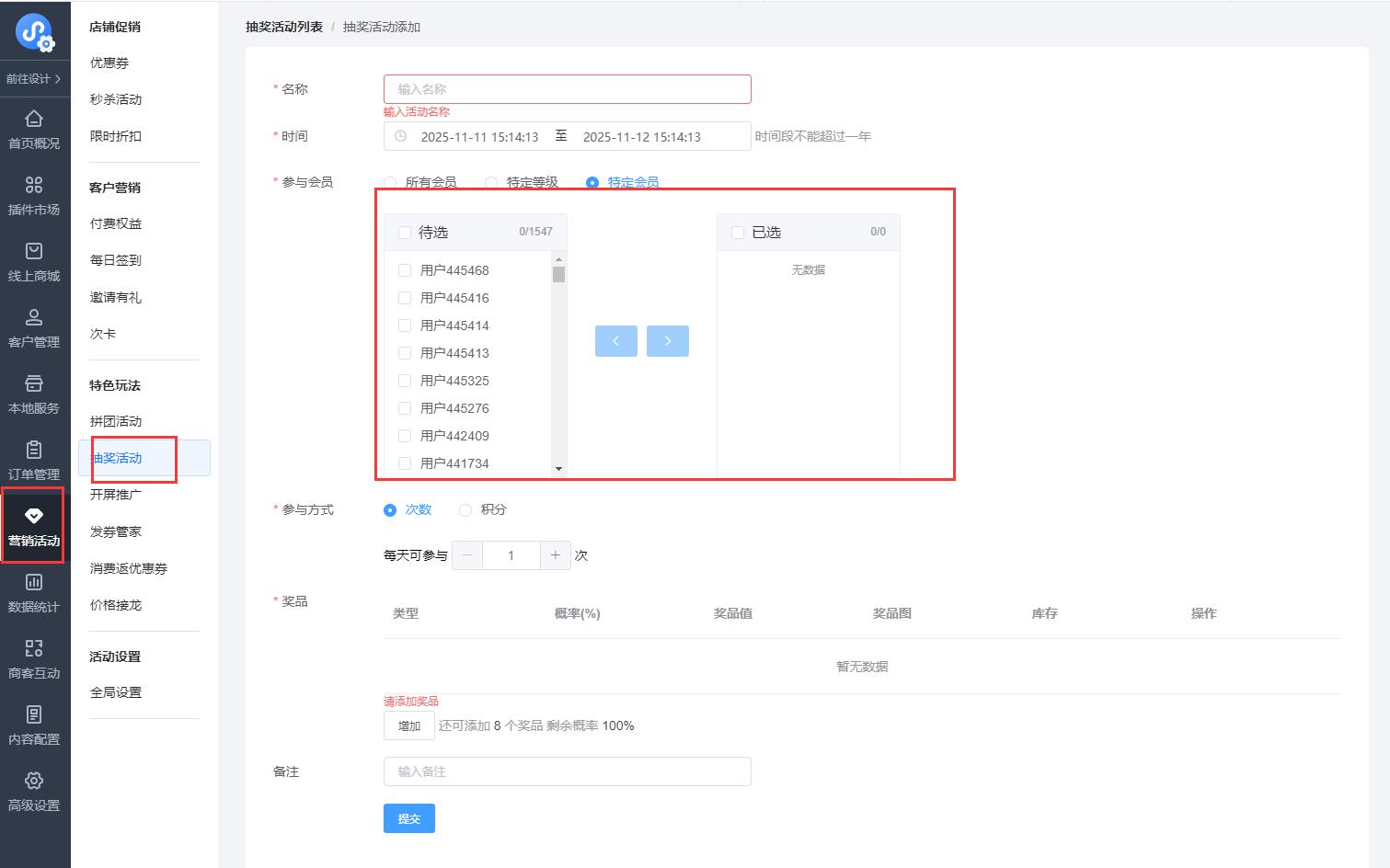This screenshot has width=1390, height=868.
Task: Open 优惠券 menu item
Action: pos(109,63)
